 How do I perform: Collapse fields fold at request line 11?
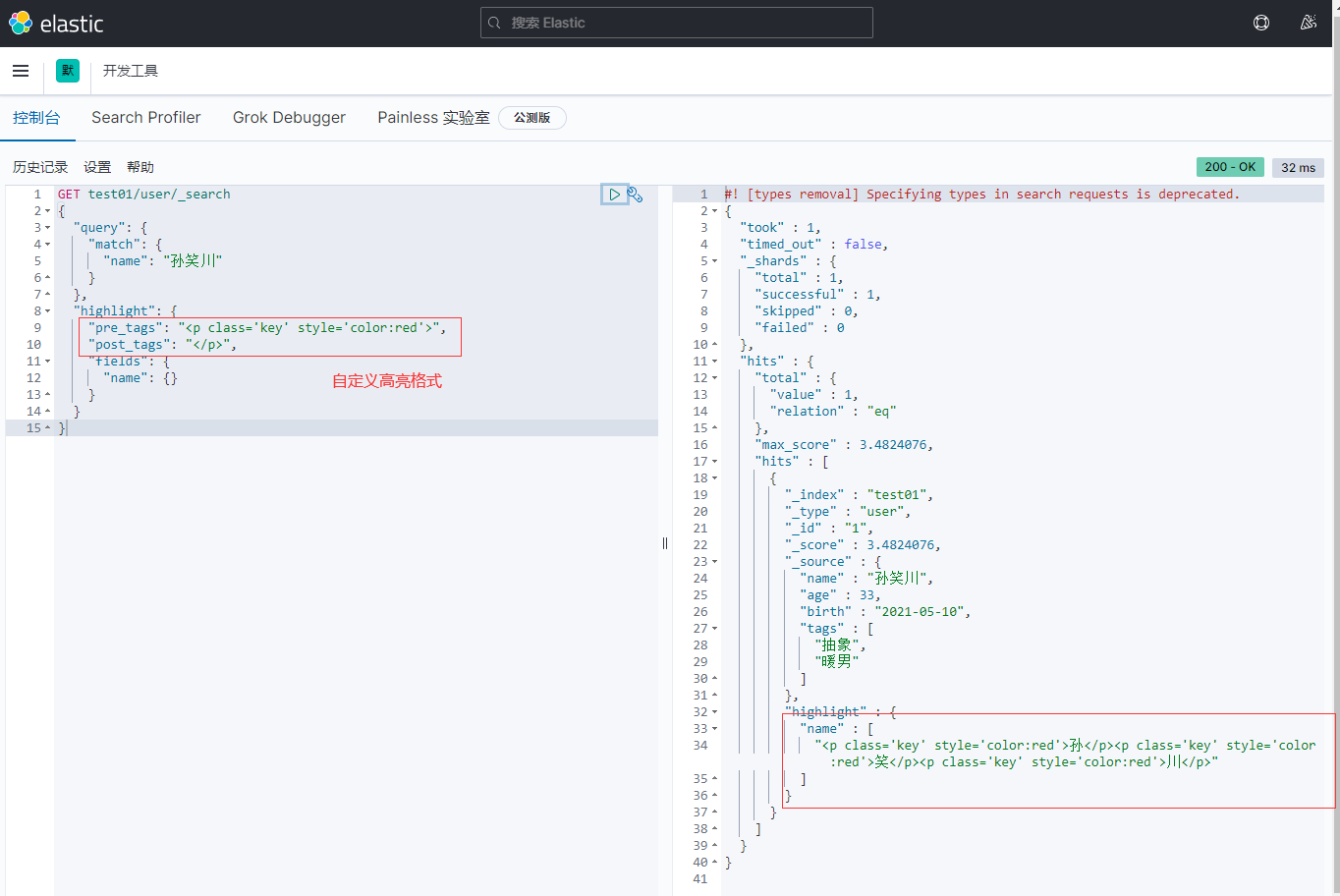click(x=47, y=362)
